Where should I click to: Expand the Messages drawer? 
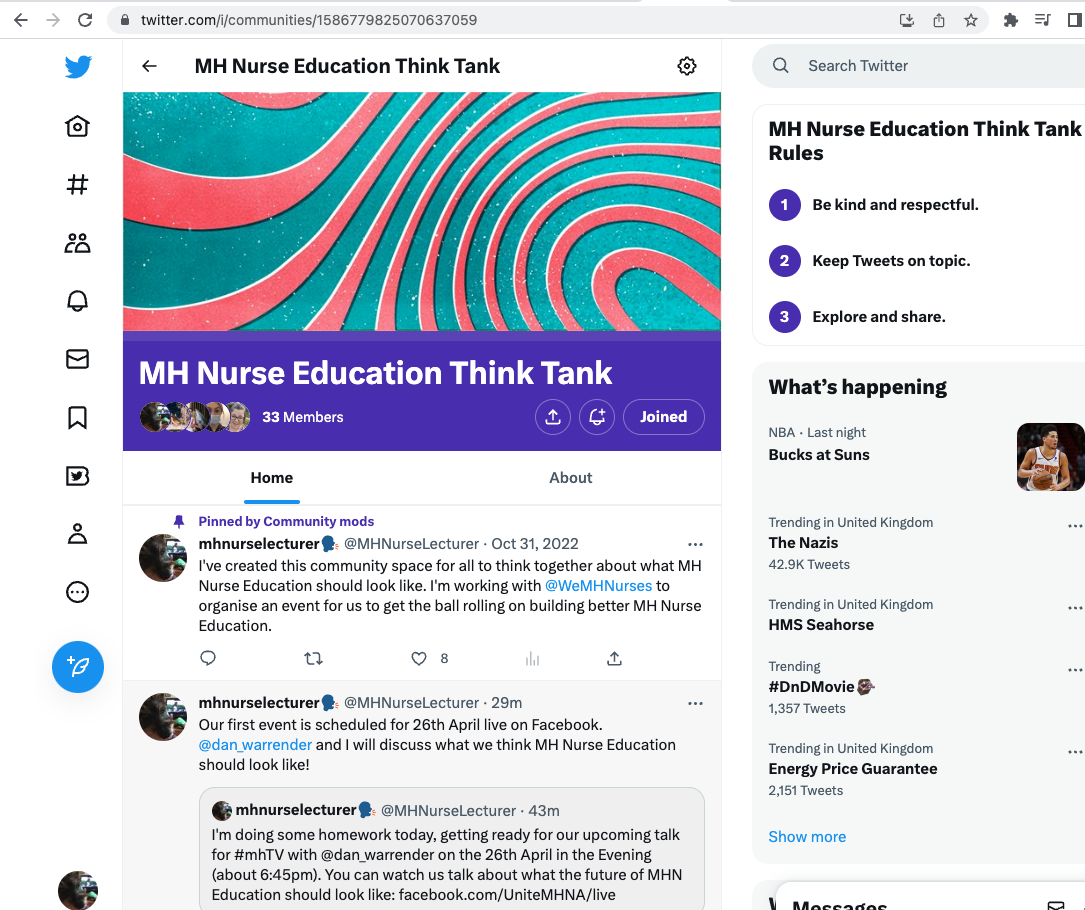click(x=930, y=898)
